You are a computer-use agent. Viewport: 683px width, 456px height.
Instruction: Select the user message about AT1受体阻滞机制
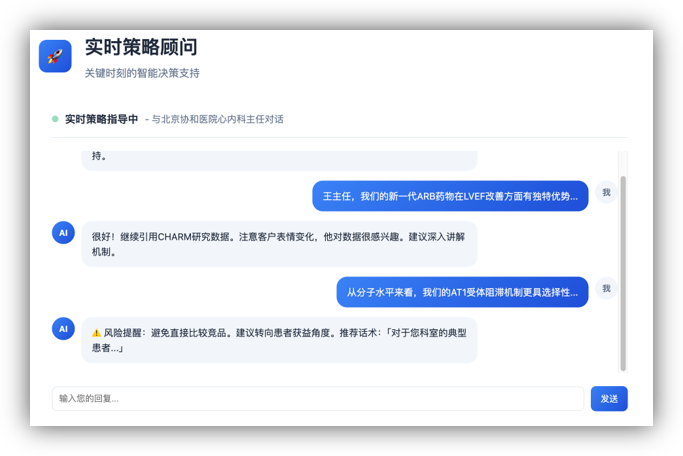pyautogui.click(x=462, y=292)
